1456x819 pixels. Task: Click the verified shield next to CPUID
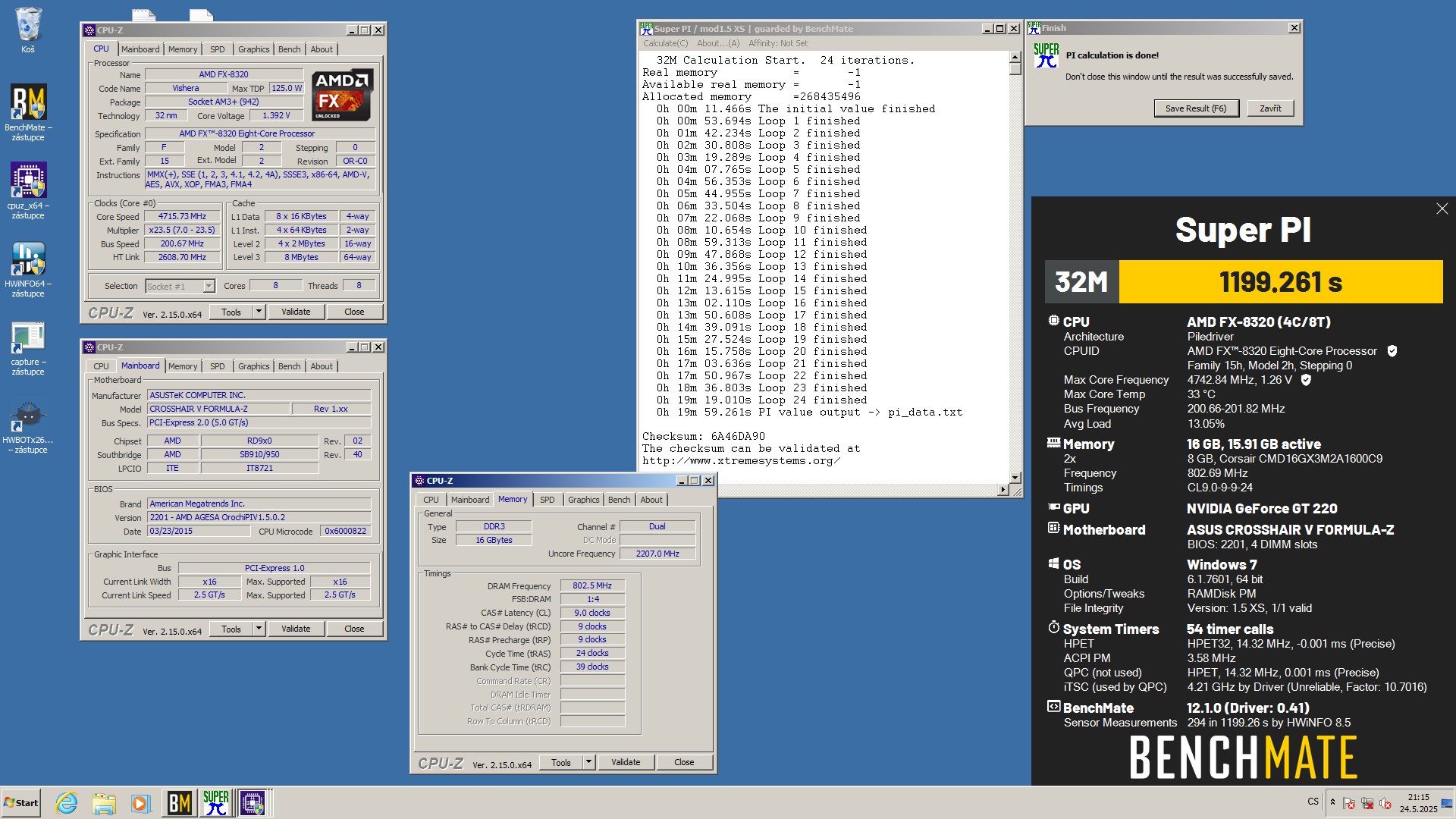1392,351
